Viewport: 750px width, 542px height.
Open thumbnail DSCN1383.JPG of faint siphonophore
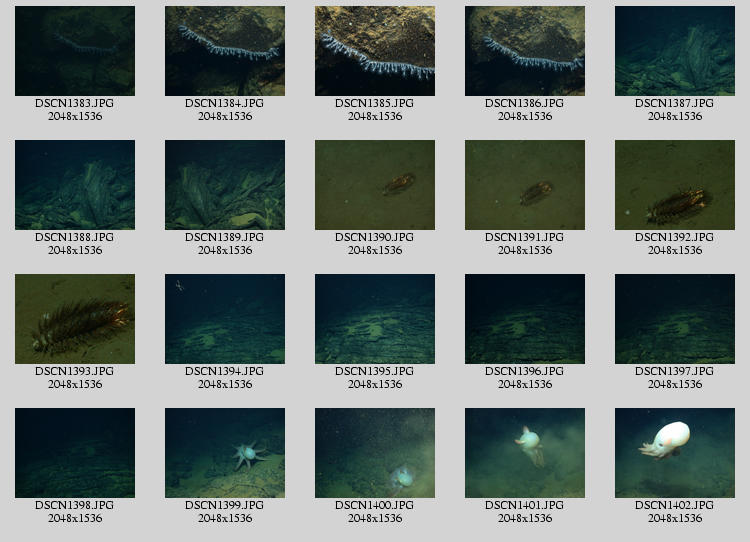click(75, 51)
